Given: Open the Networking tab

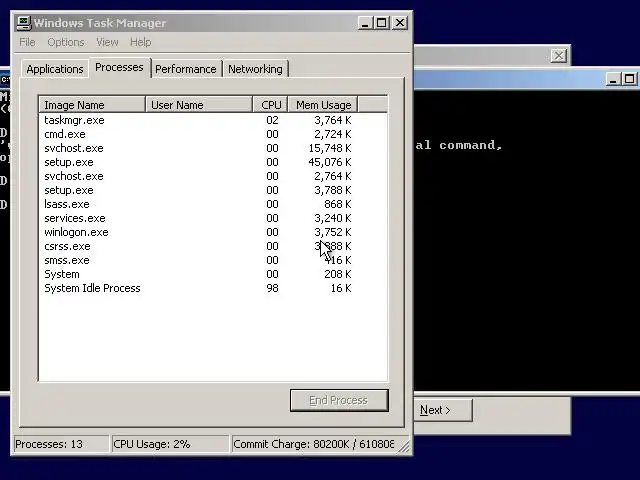Looking at the screenshot, I should pos(256,69).
